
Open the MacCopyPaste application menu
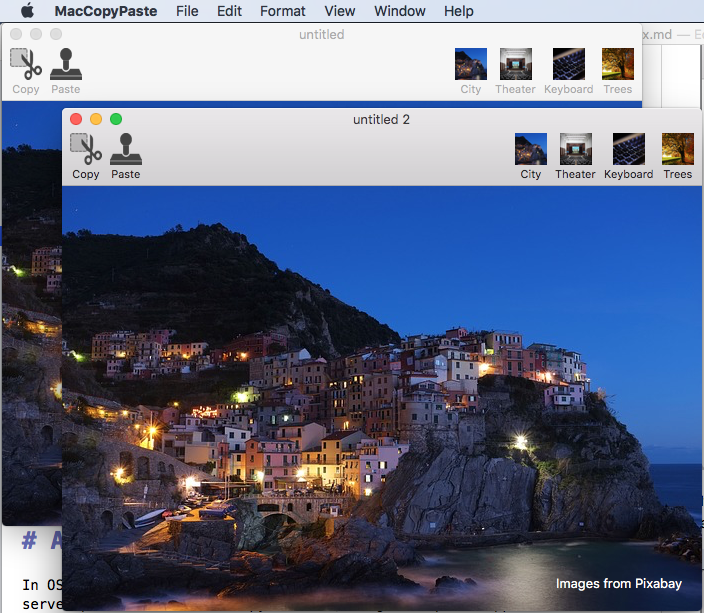point(106,11)
